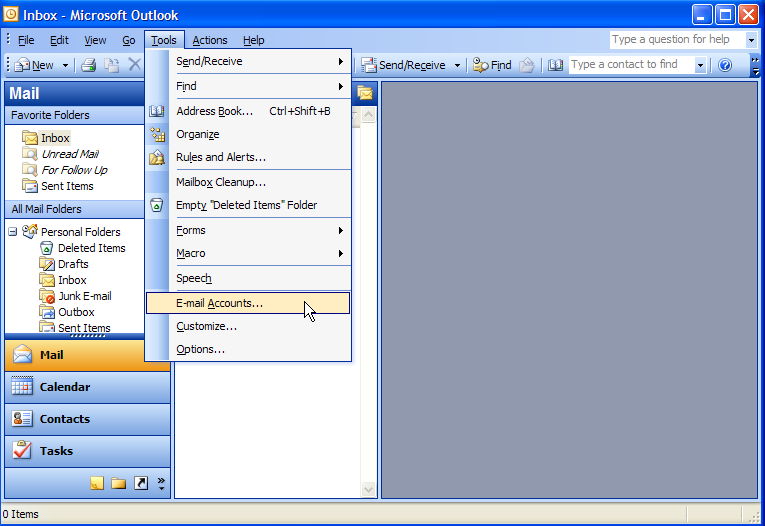Click the Microsoft Outlook Help question icon
The height and width of the screenshot is (526, 765).
[725, 65]
